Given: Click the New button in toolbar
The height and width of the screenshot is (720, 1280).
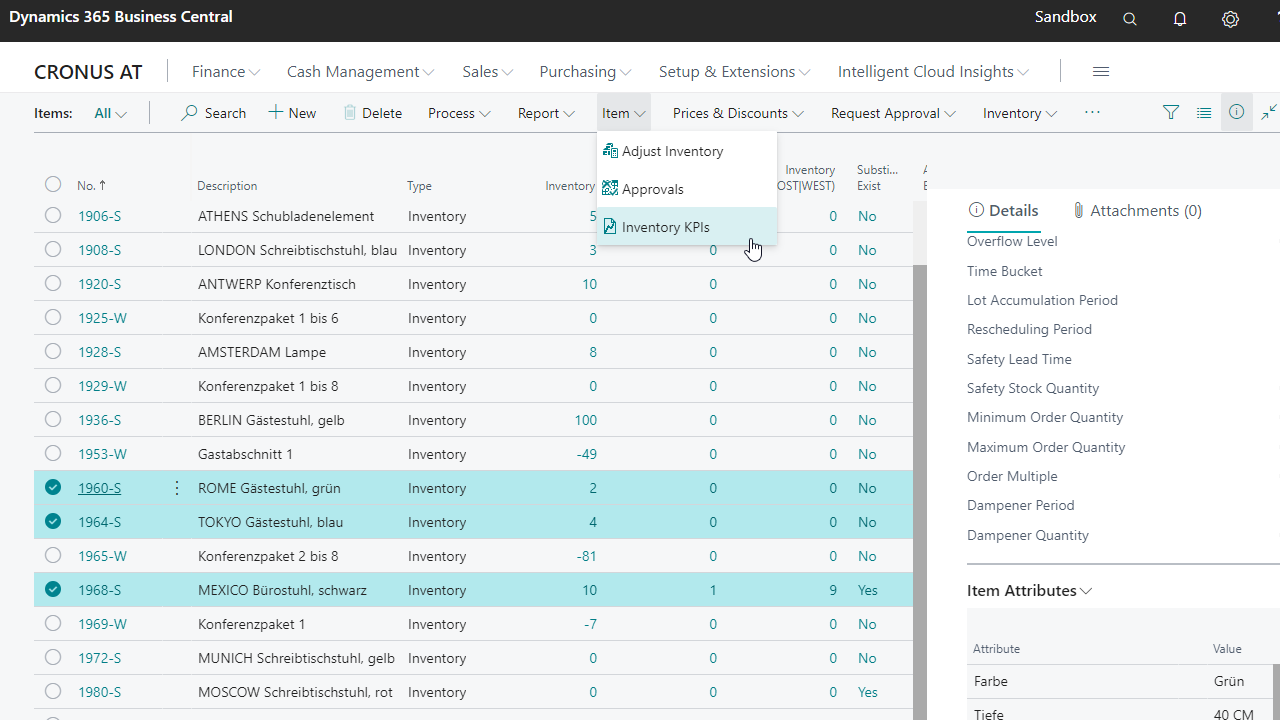Looking at the screenshot, I should [292, 113].
